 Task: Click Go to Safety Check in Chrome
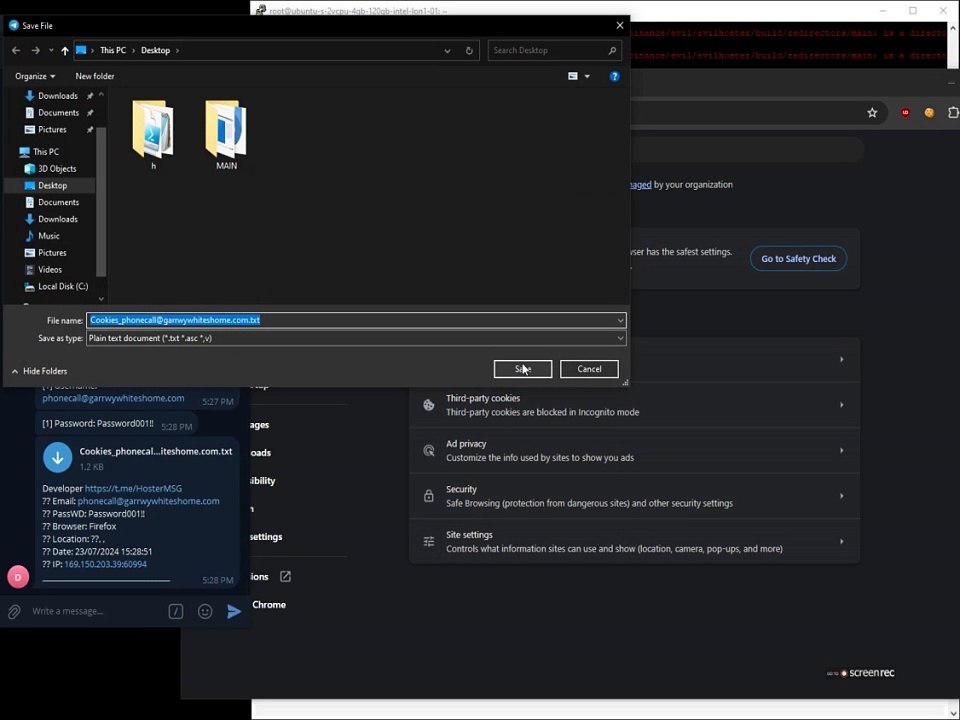pos(798,258)
